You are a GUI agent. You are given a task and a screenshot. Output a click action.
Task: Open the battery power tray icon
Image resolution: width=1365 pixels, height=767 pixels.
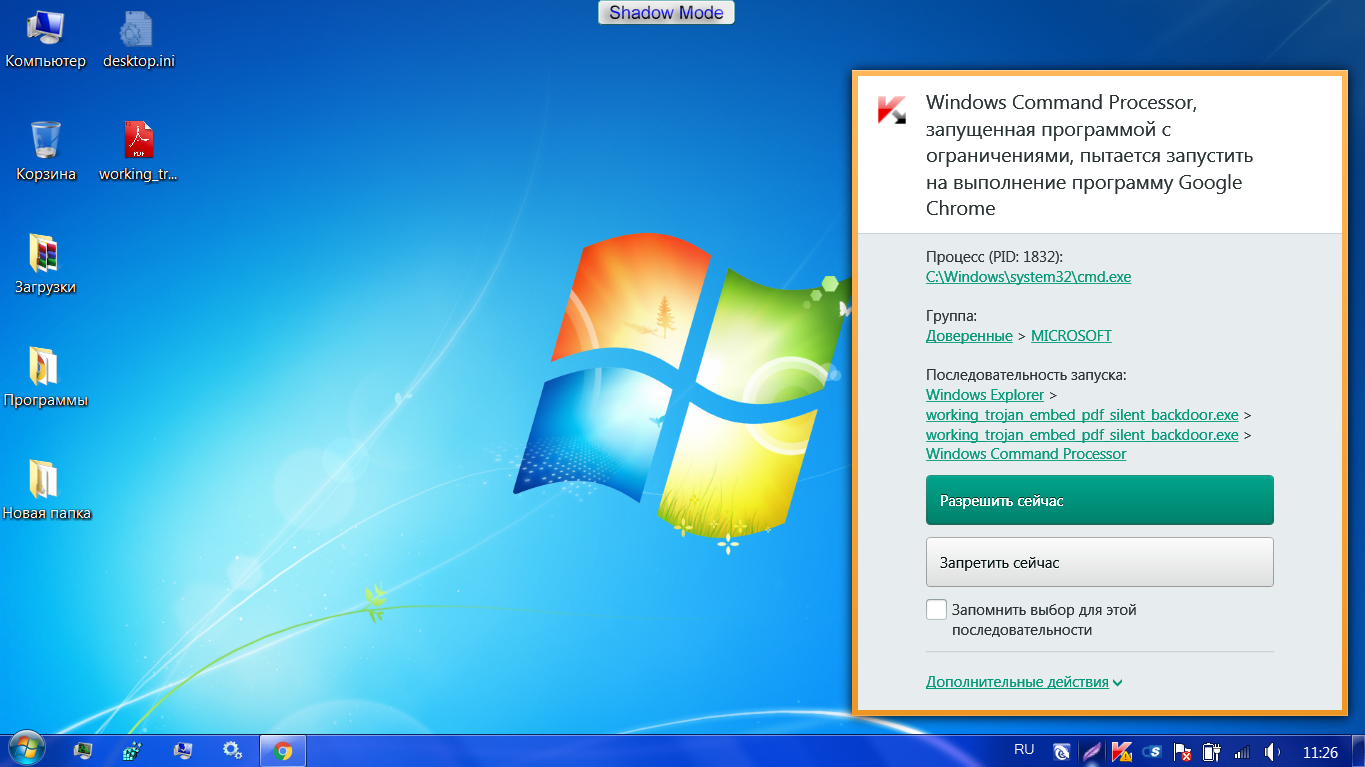click(x=1212, y=751)
